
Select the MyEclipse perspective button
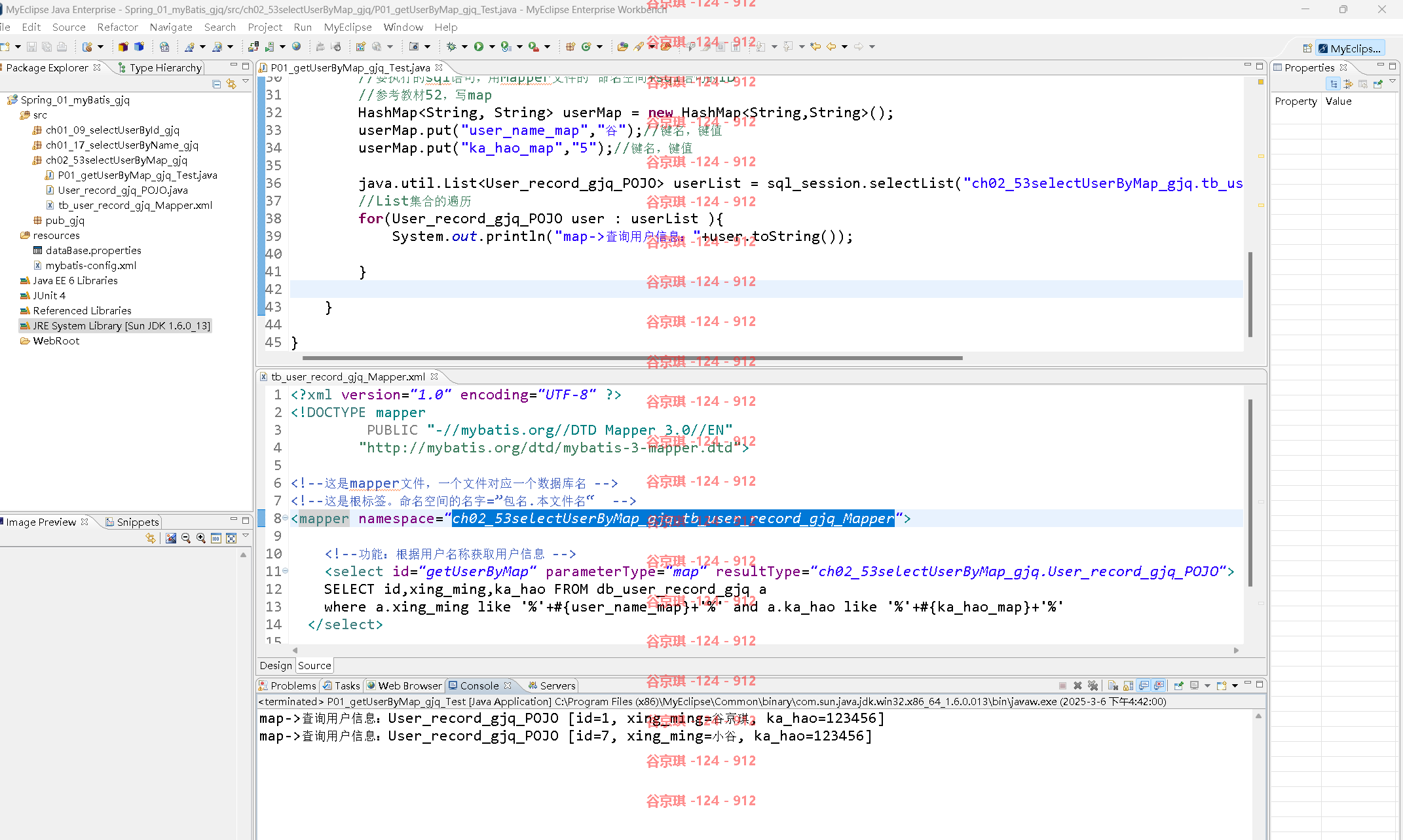tap(1351, 48)
